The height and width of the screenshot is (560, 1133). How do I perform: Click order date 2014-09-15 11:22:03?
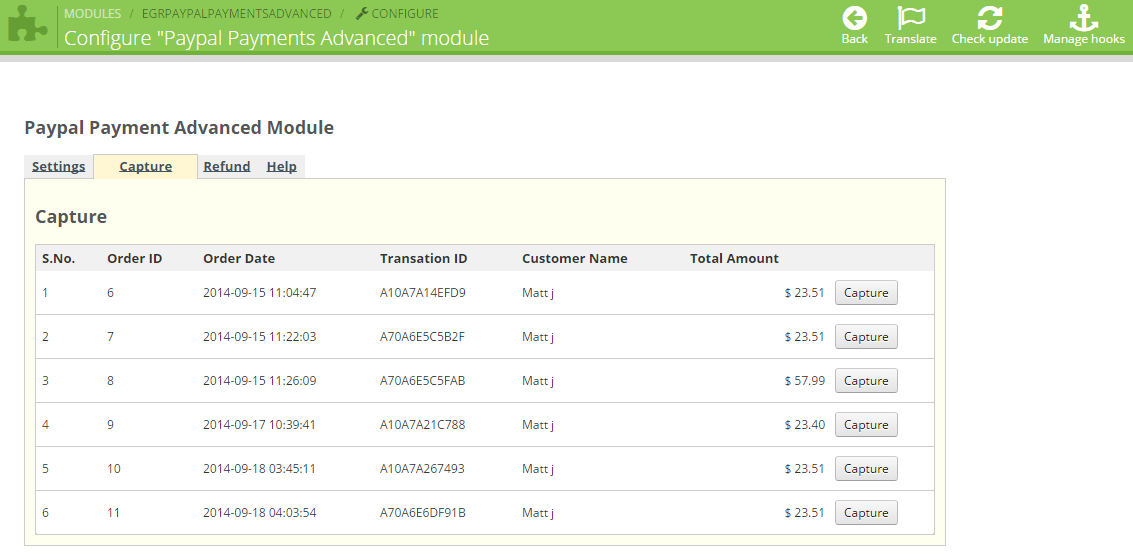(x=259, y=337)
